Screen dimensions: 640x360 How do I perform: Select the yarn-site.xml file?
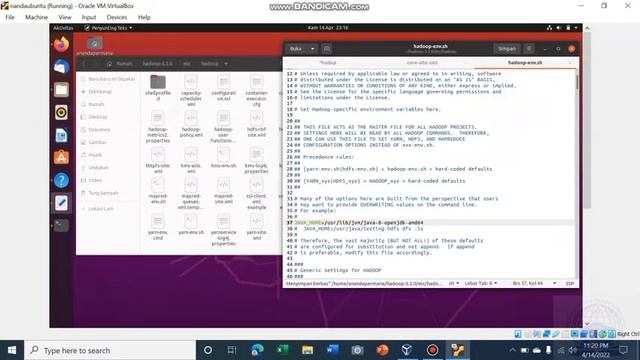[256, 227]
